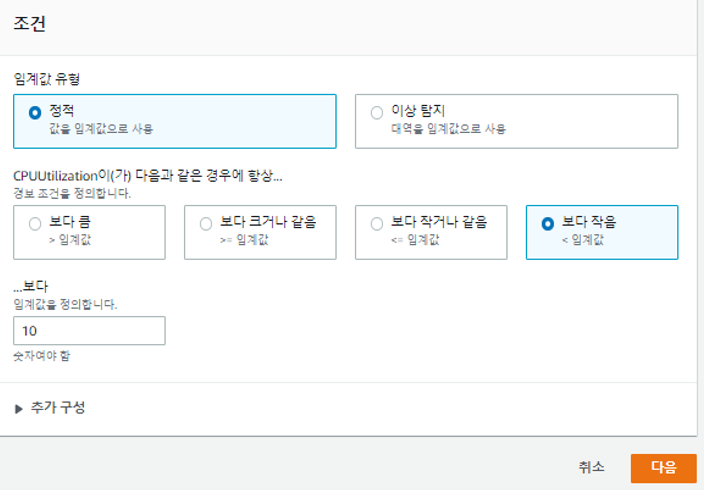704x490 pixels.
Task: Click the 경보 조건을 정의합니다 description
Action: click(72, 194)
